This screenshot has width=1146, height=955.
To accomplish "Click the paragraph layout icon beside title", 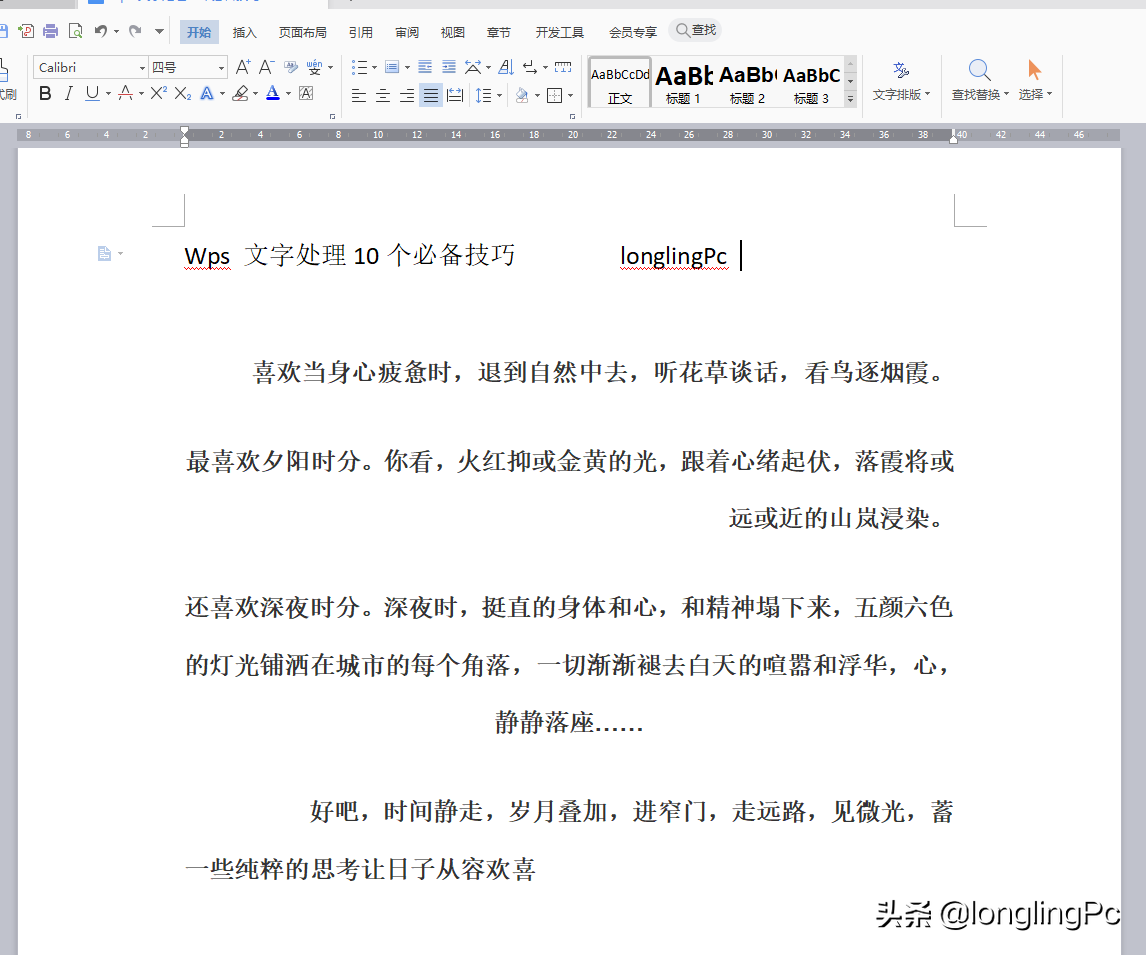I will pos(105,254).
